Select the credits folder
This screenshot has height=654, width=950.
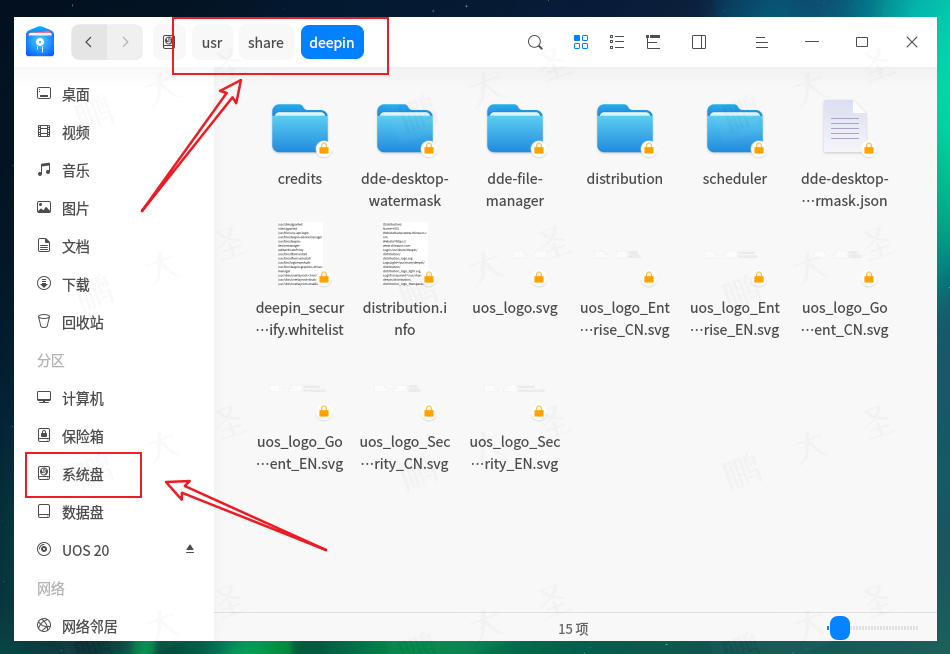[300, 145]
